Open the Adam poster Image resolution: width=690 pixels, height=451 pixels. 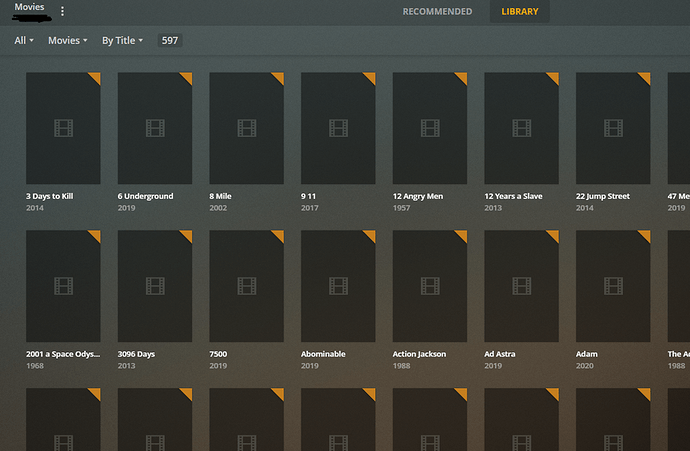(613, 286)
